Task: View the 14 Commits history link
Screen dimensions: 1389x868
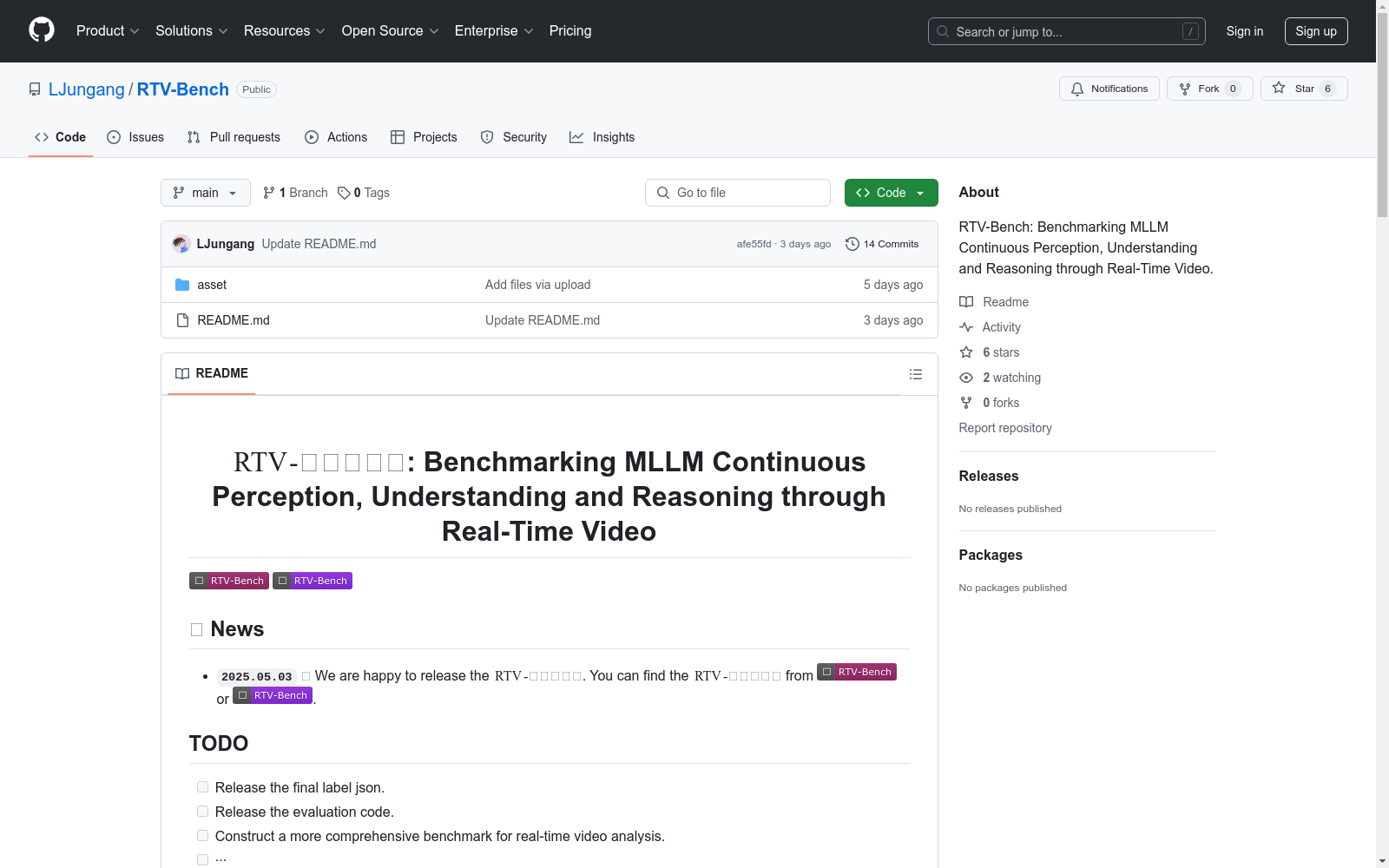Action: pyautogui.click(x=882, y=244)
